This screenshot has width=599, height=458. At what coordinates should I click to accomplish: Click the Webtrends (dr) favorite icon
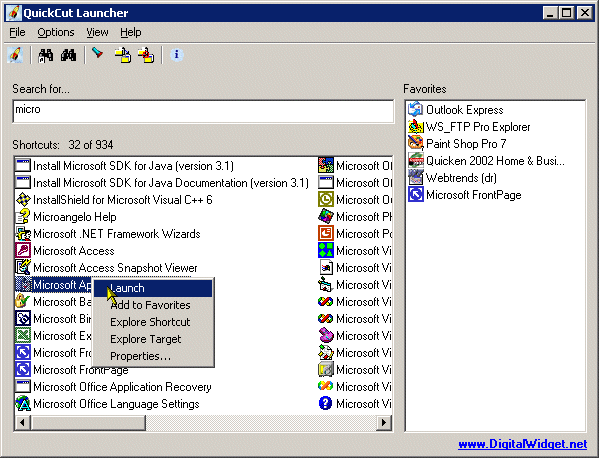coord(416,177)
